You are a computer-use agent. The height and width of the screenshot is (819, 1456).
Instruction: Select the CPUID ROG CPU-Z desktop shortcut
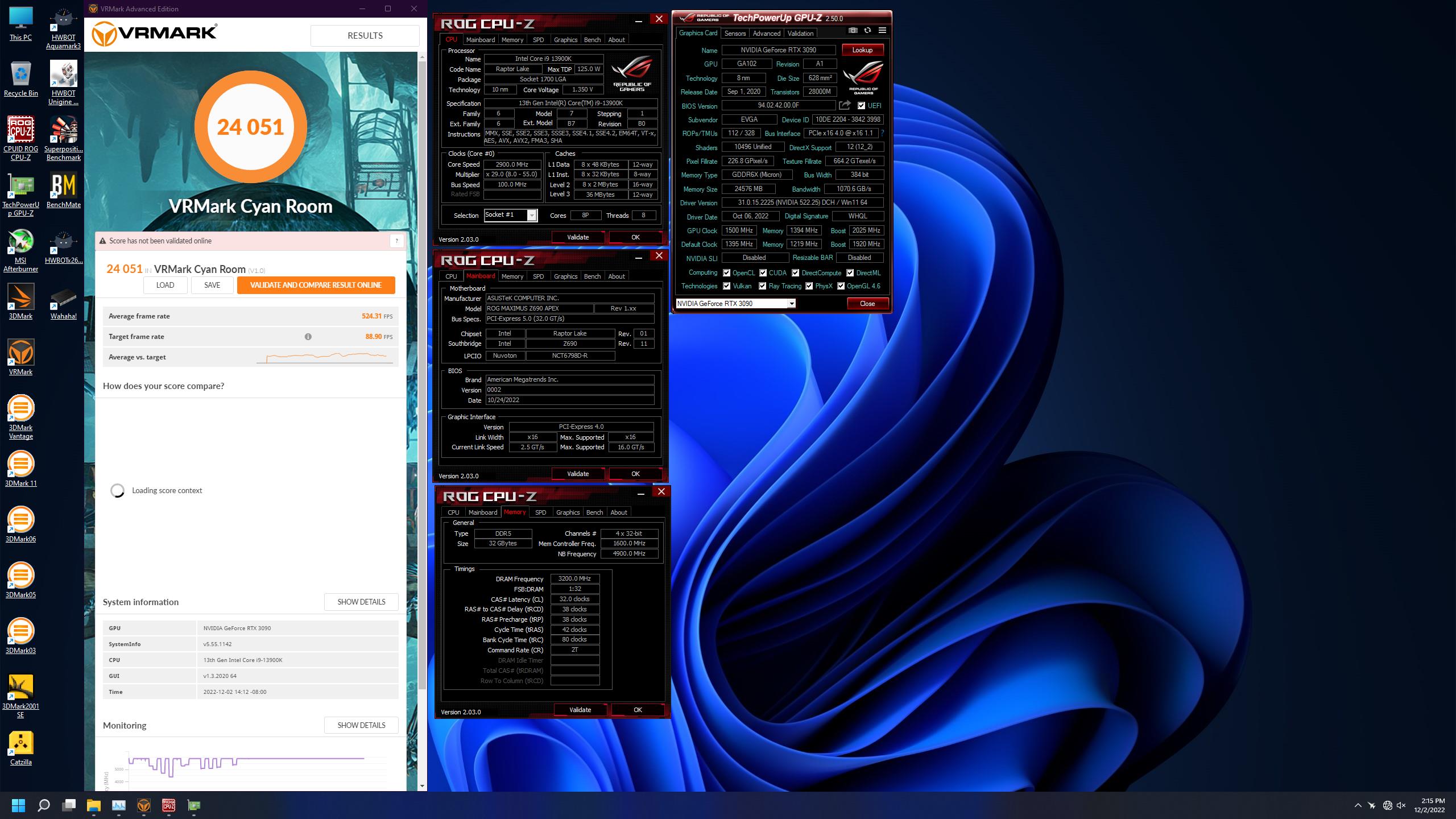point(21,138)
